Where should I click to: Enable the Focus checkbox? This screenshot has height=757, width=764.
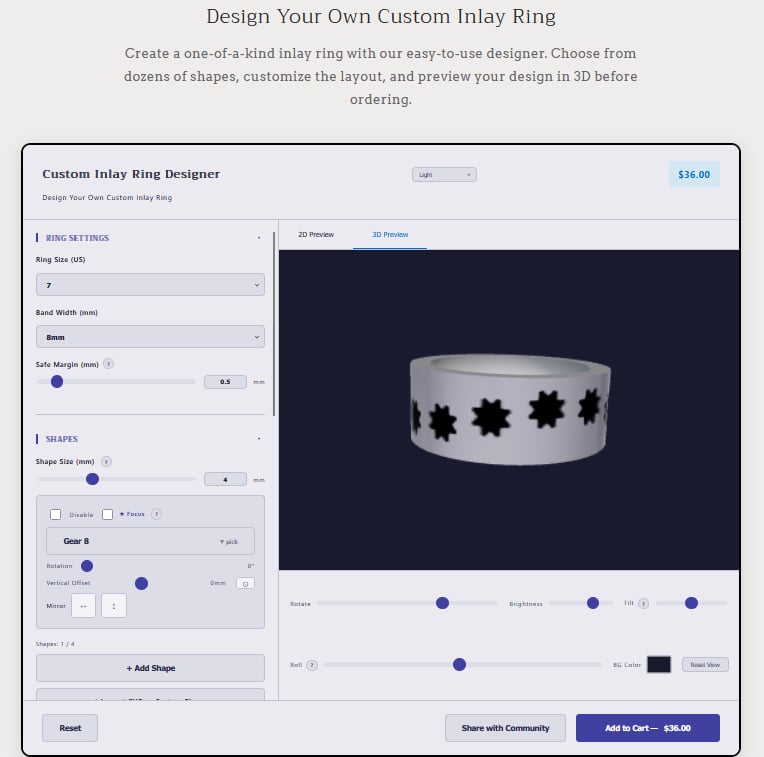108,514
